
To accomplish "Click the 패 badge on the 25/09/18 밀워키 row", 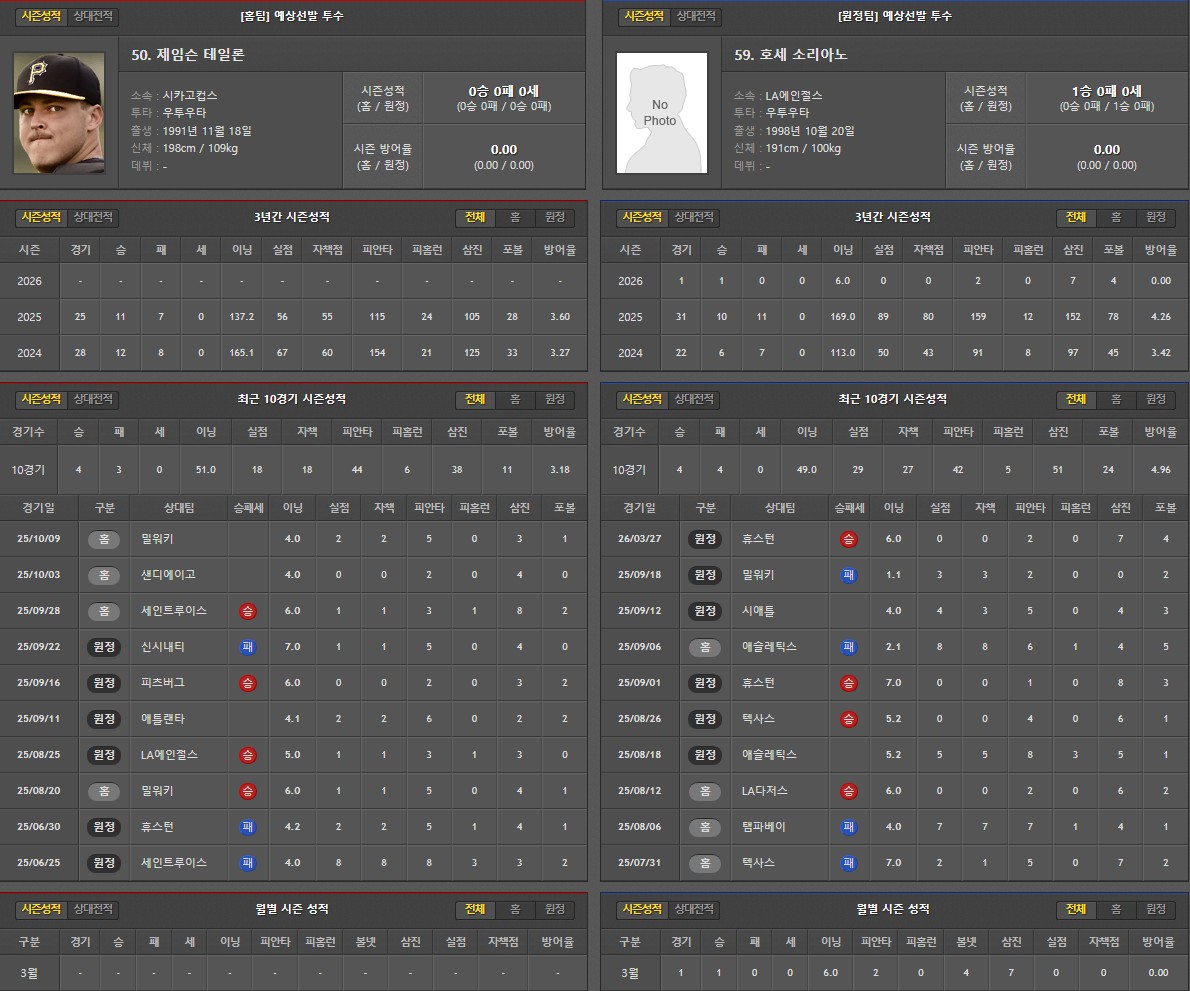I will [849, 575].
